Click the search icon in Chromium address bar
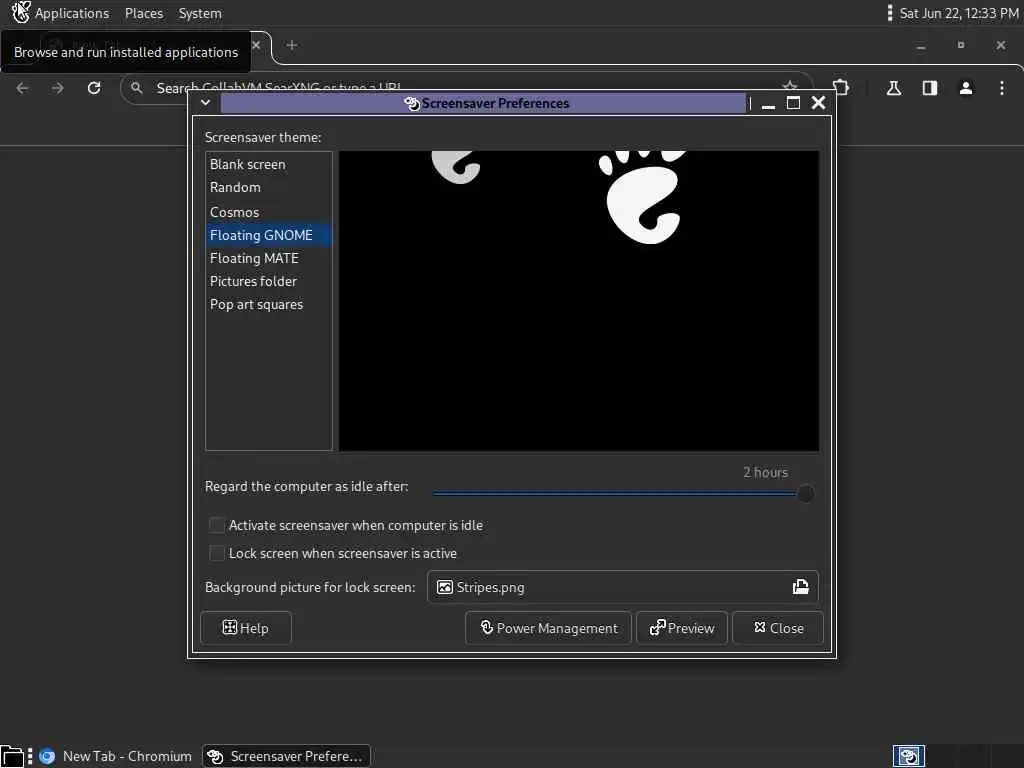 coord(136,88)
